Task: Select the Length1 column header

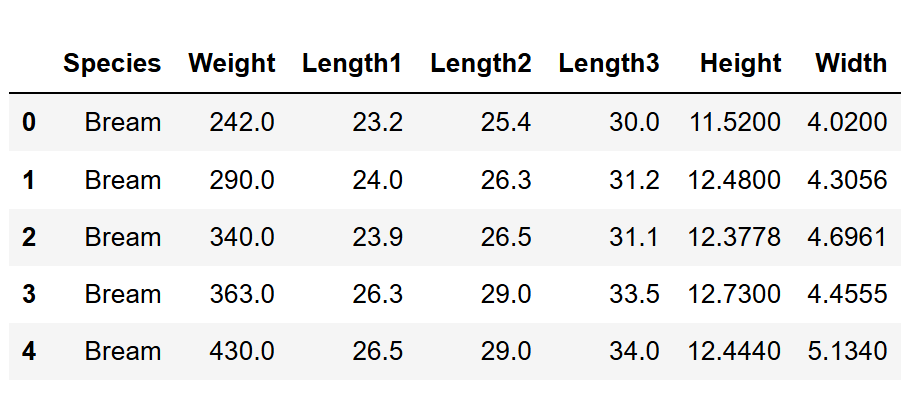Action: tap(352, 63)
